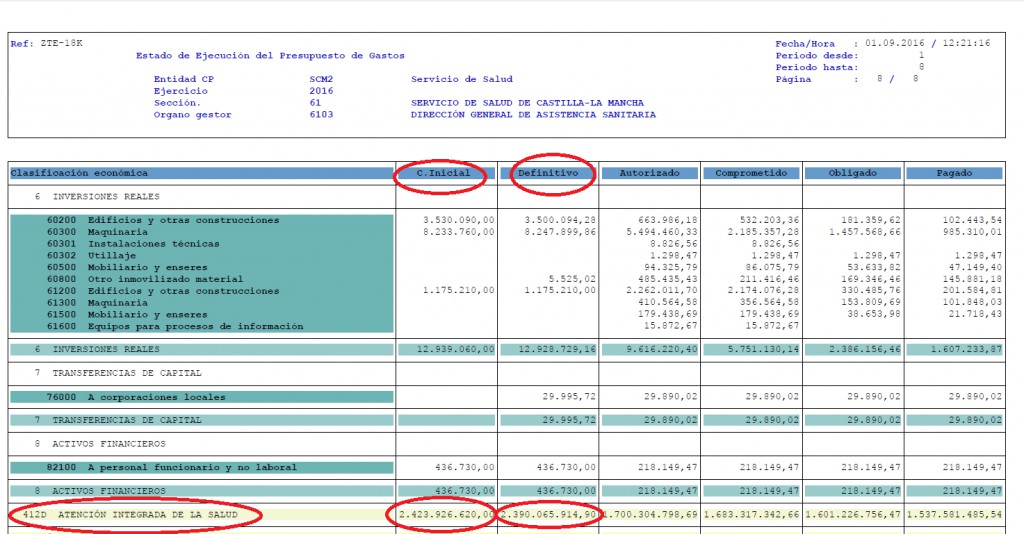Click the entity code 'SCM2'

pyautogui.click(x=321, y=79)
